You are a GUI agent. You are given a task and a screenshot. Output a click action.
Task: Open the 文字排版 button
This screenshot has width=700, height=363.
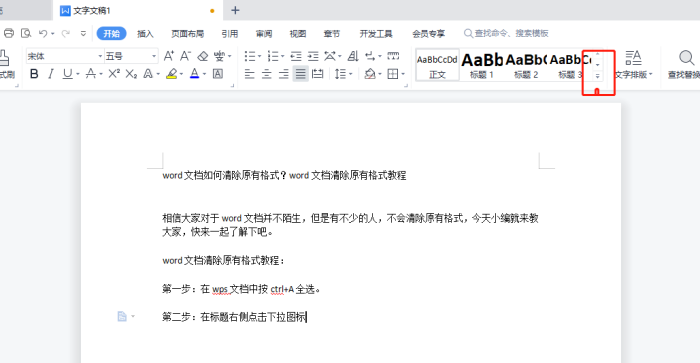point(633,65)
